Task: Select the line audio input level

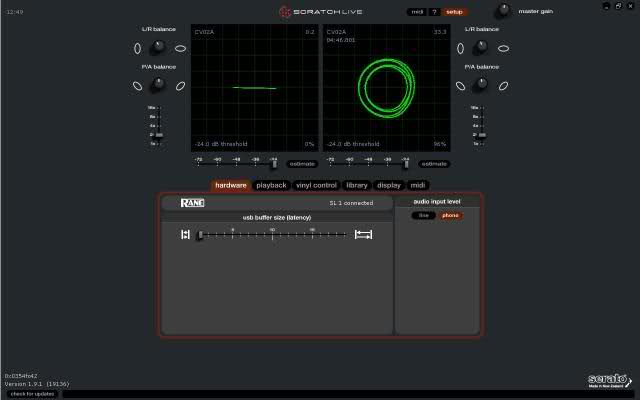Action: (424, 215)
